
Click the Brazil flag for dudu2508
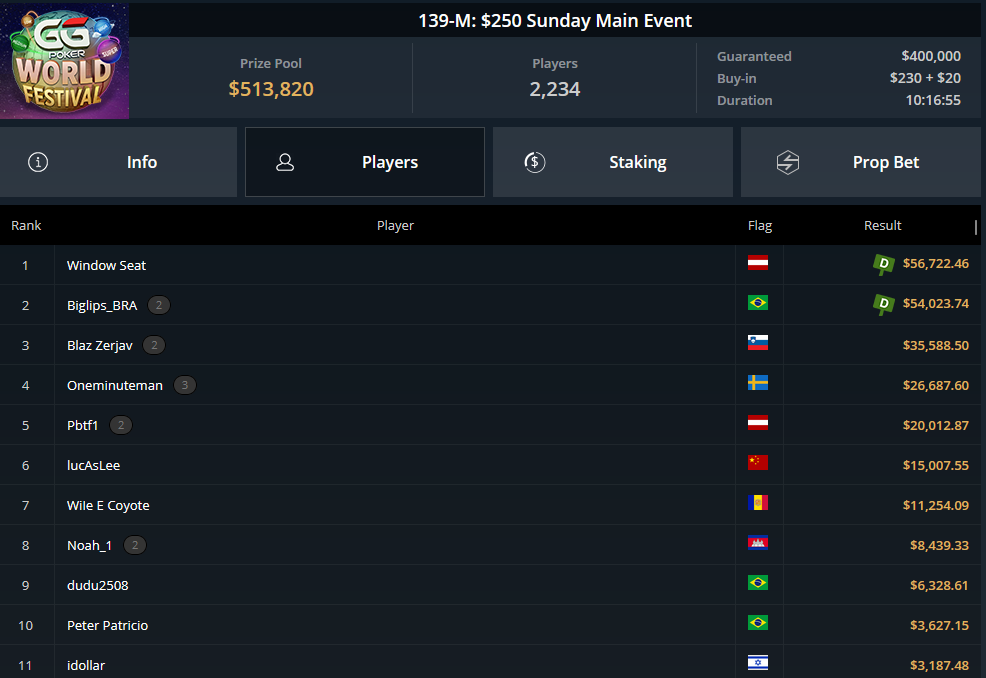coord(758,583)
